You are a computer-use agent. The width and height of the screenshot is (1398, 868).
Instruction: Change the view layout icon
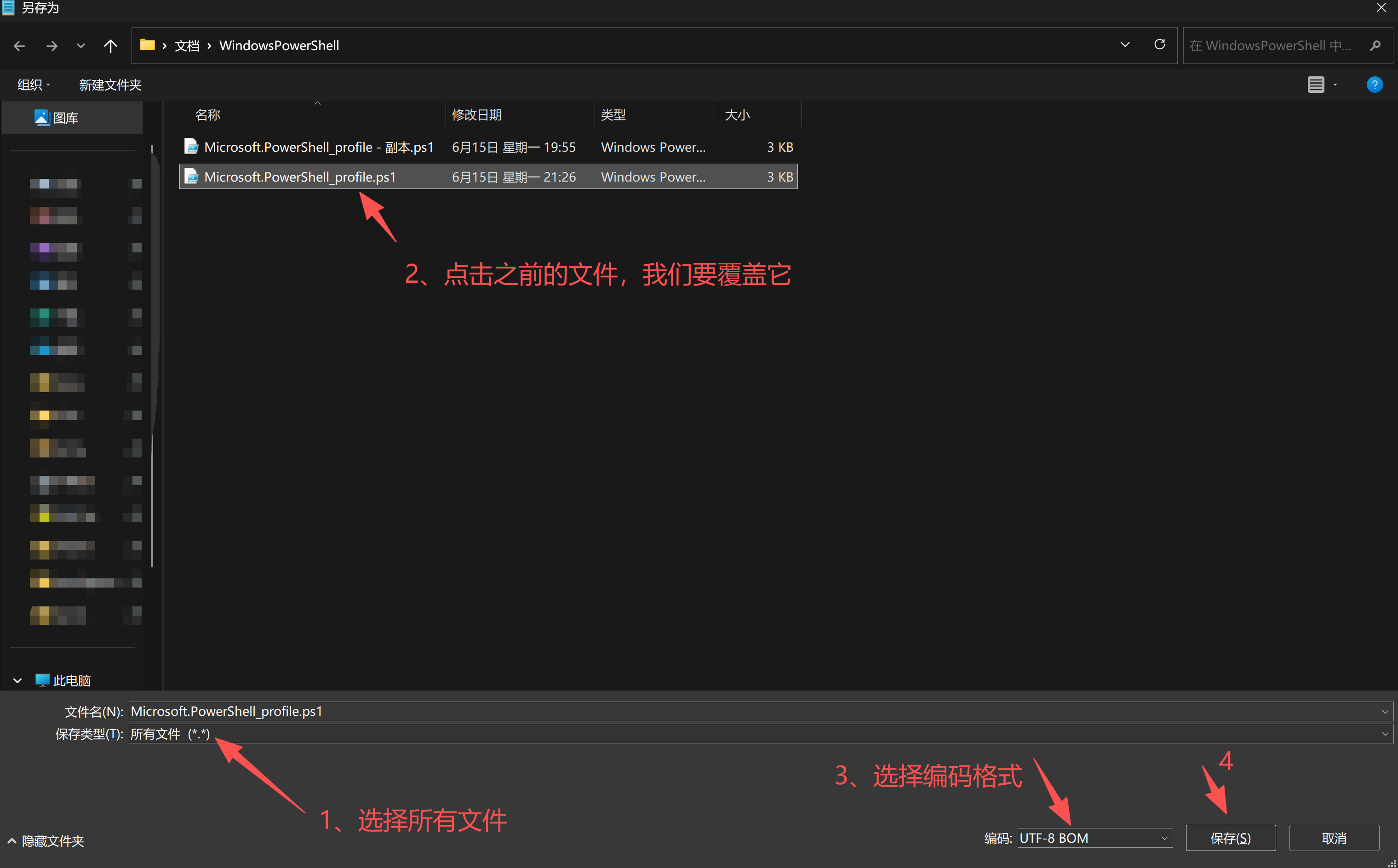click(x=1316, y=85)
